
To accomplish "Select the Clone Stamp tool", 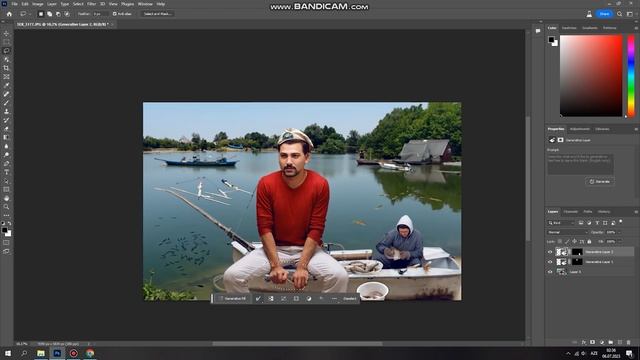I will click(6, 111).
